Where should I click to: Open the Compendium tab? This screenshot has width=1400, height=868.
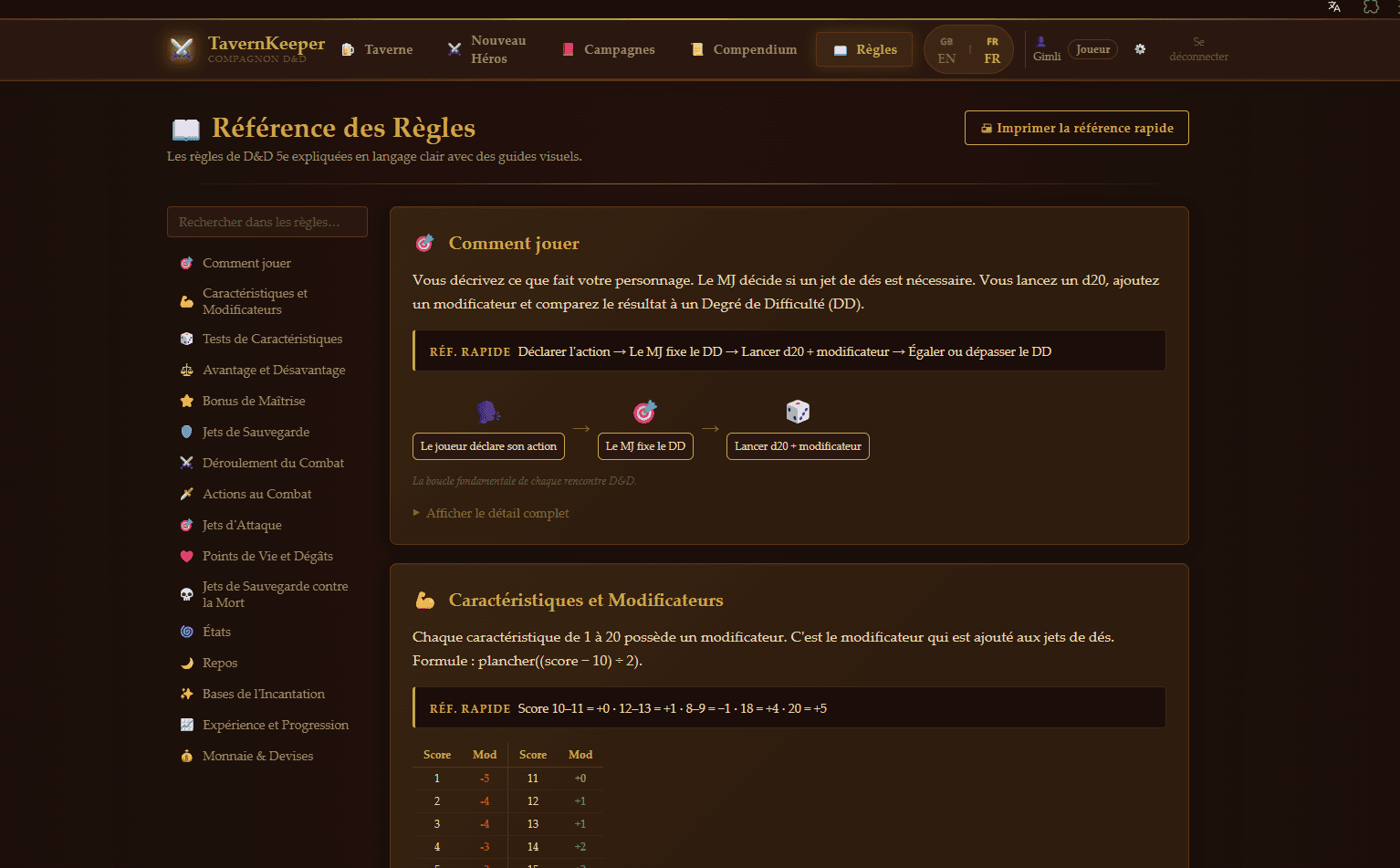click(x=744, y=49)
